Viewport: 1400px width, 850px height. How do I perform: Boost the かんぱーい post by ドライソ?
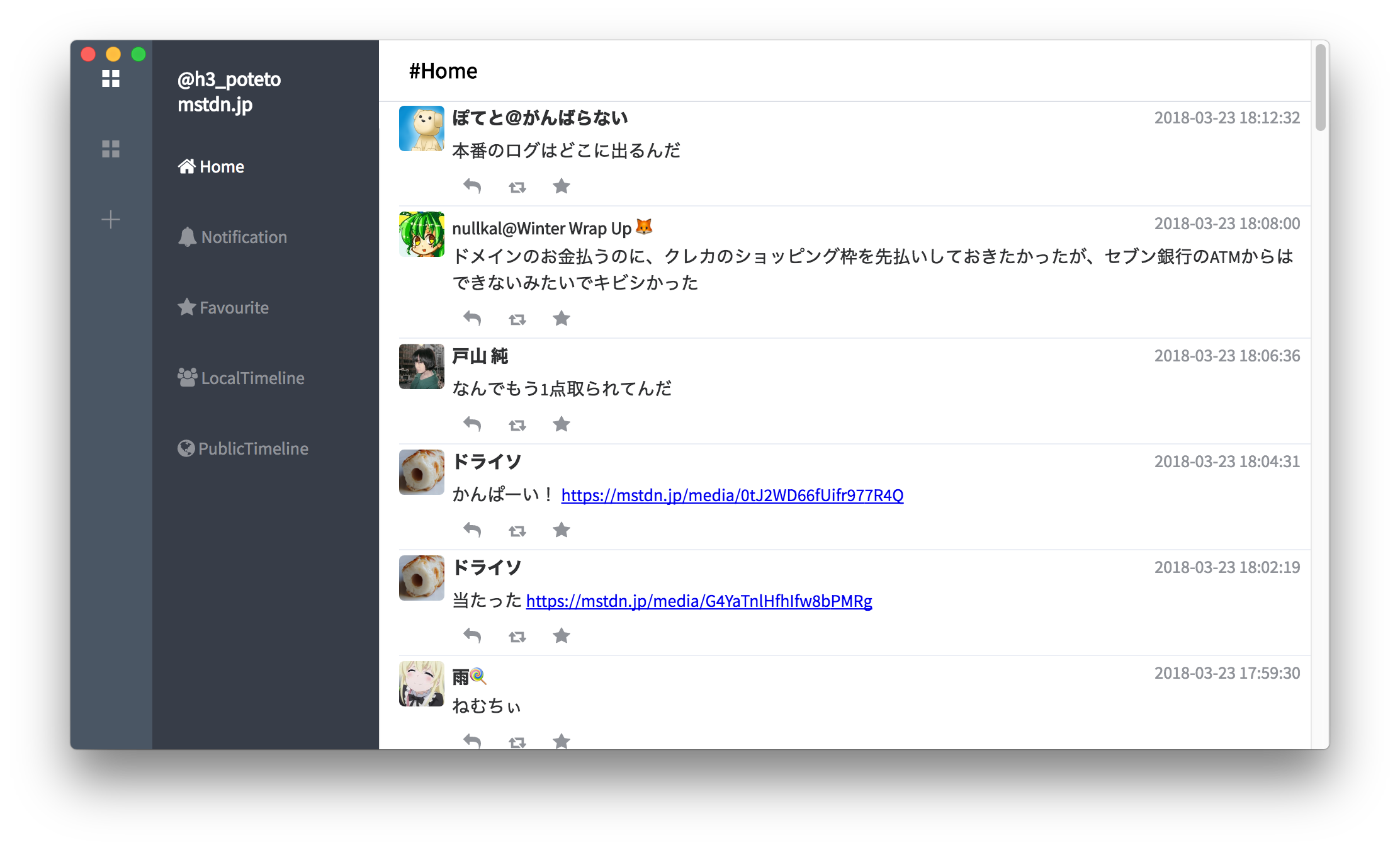click(x=517, y=531)
